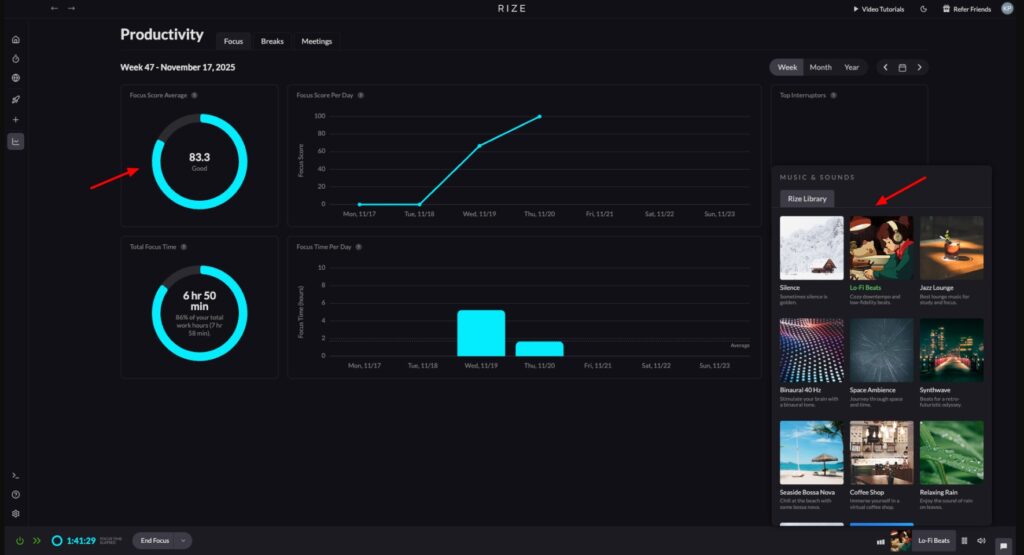Switch to the Breaks tab
The height and width of the screenshot is (555, 1024).
tap(272, 41)
